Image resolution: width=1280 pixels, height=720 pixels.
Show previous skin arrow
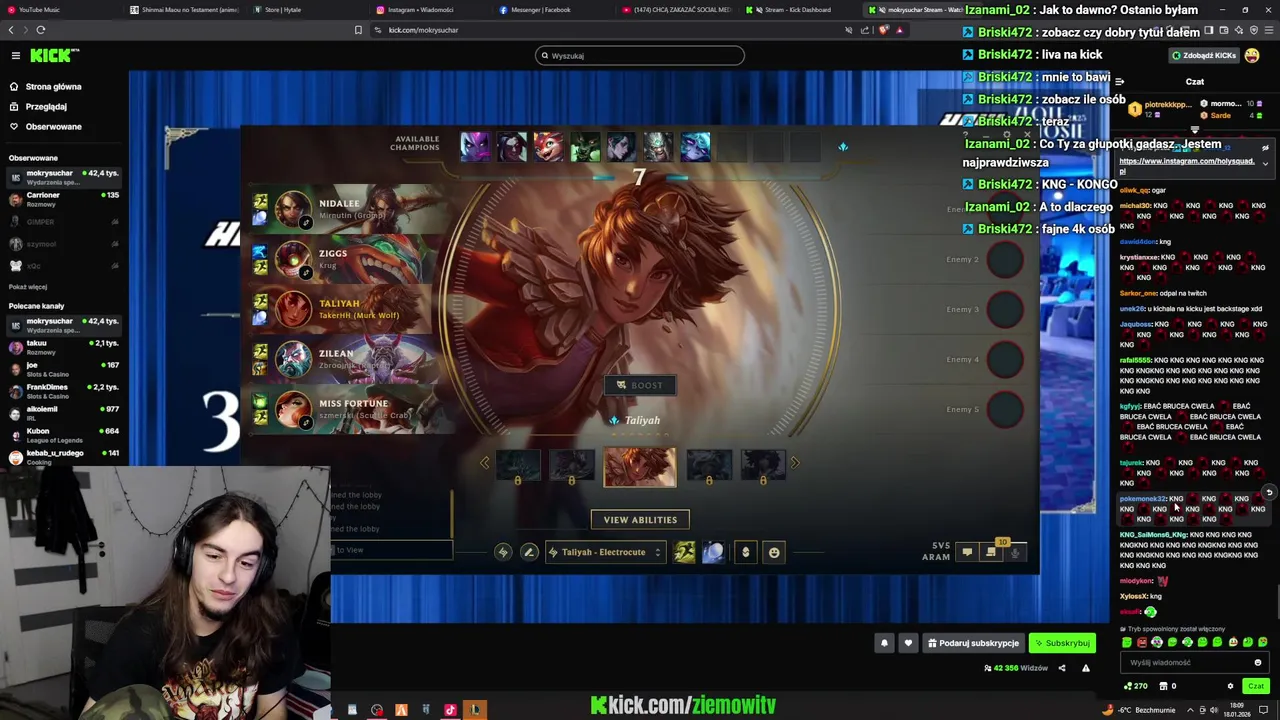[485, 463]
